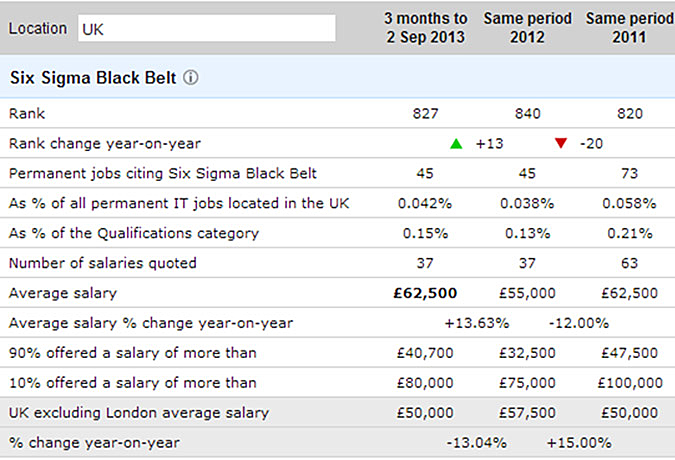Click the red down arrow rank change indicator

(562, 143)
